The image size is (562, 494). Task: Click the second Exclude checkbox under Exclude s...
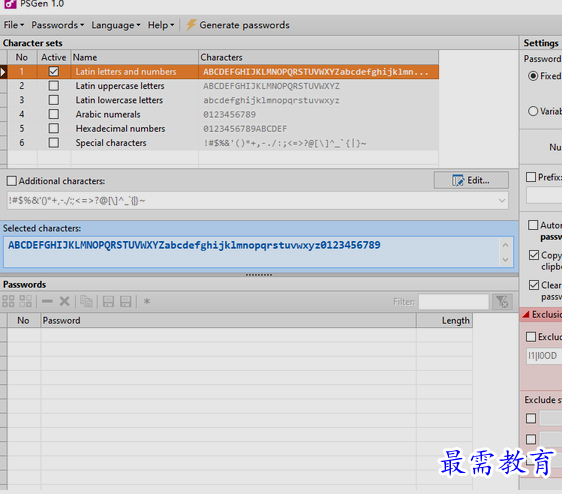tap(531, 439)
